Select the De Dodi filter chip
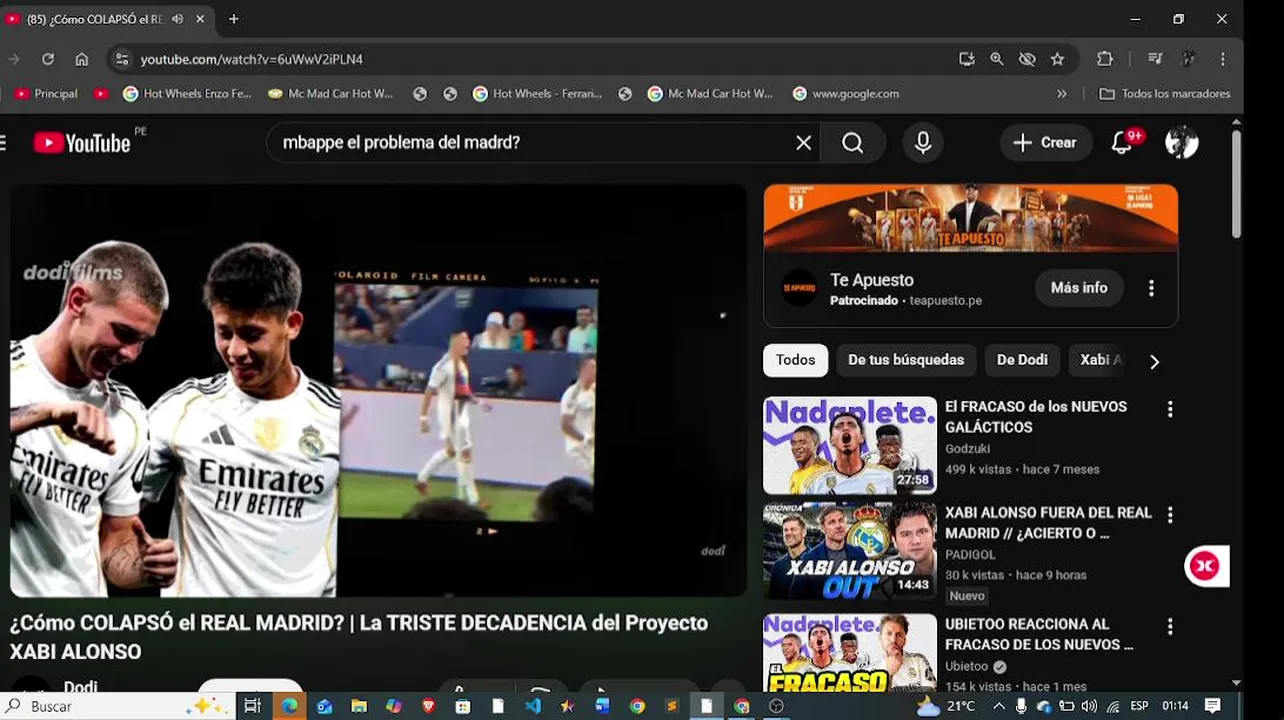Viewport: 1284px width, 720px height. click(1022, 360)
